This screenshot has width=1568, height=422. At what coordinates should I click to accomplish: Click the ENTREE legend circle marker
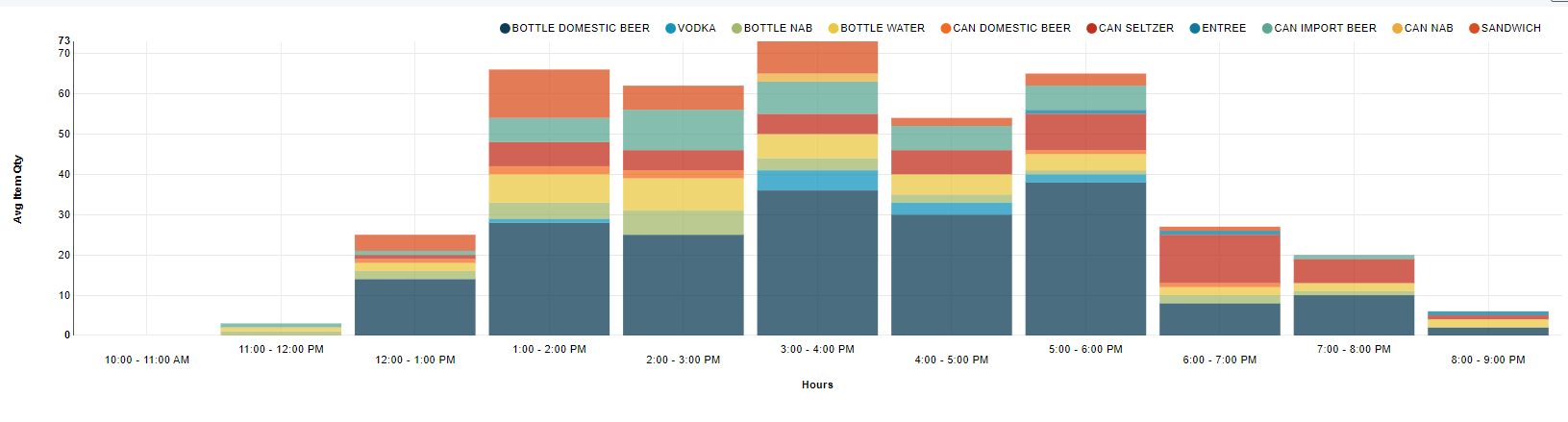tap(1195, 29)
